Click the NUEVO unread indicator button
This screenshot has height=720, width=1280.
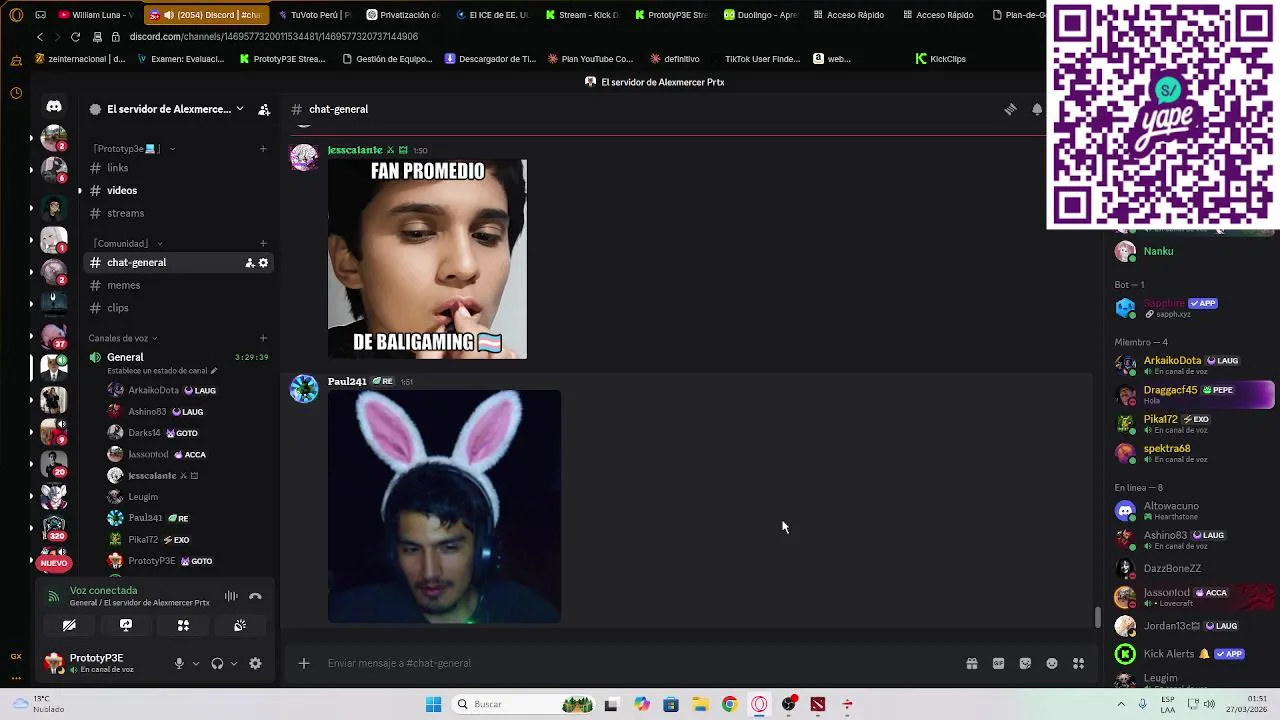[54, 563]
